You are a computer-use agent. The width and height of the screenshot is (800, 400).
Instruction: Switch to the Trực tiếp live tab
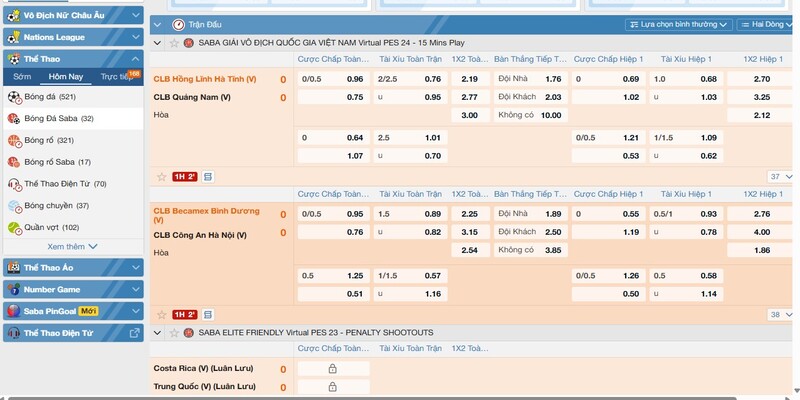click(x=118, y=76)
